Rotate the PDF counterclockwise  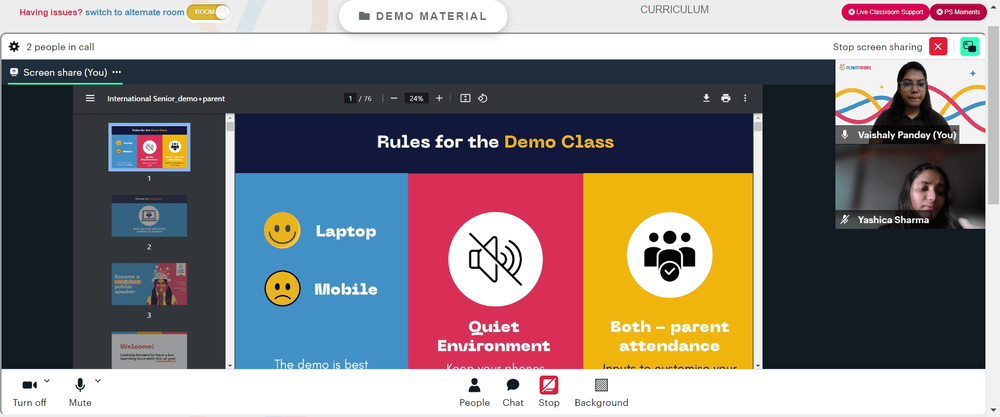tap(483, 98)
